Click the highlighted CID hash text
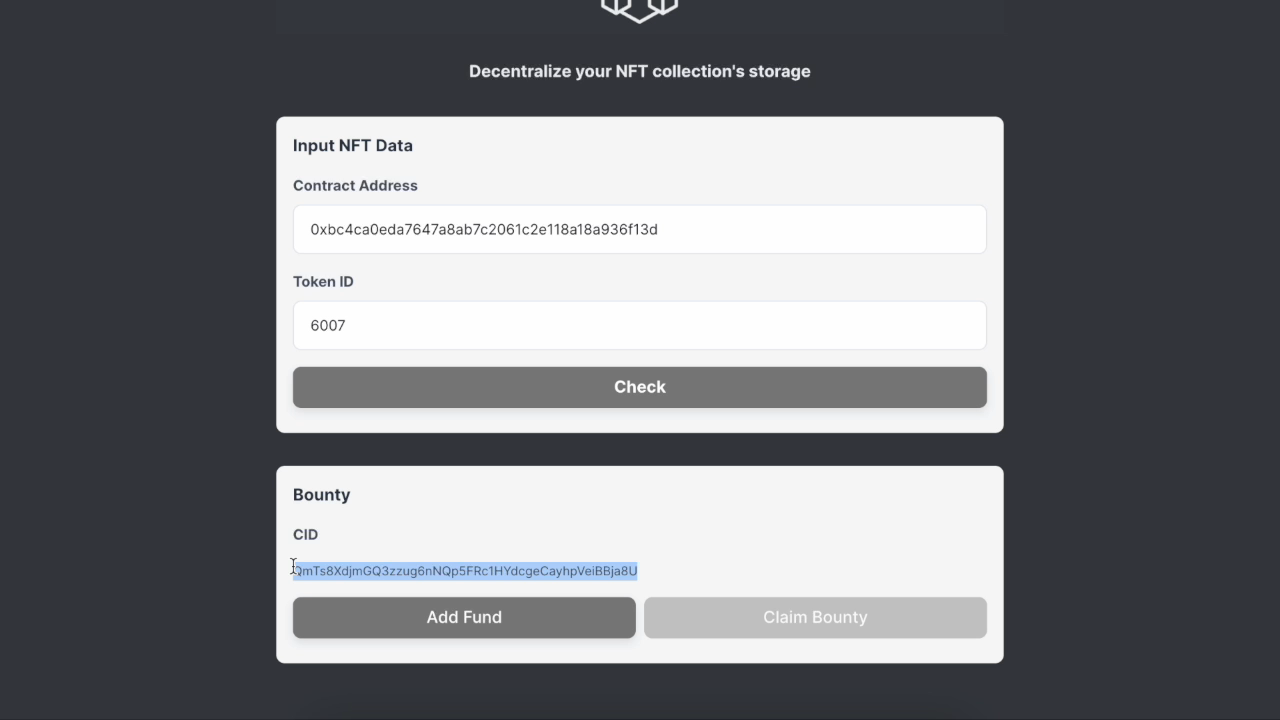 tap(465, 571)
